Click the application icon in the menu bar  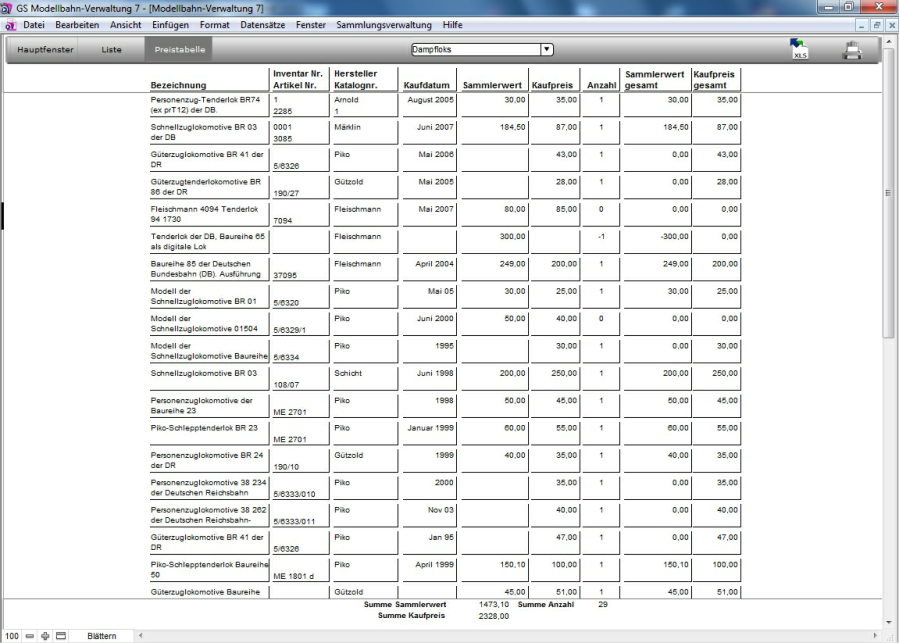point(10,25)
